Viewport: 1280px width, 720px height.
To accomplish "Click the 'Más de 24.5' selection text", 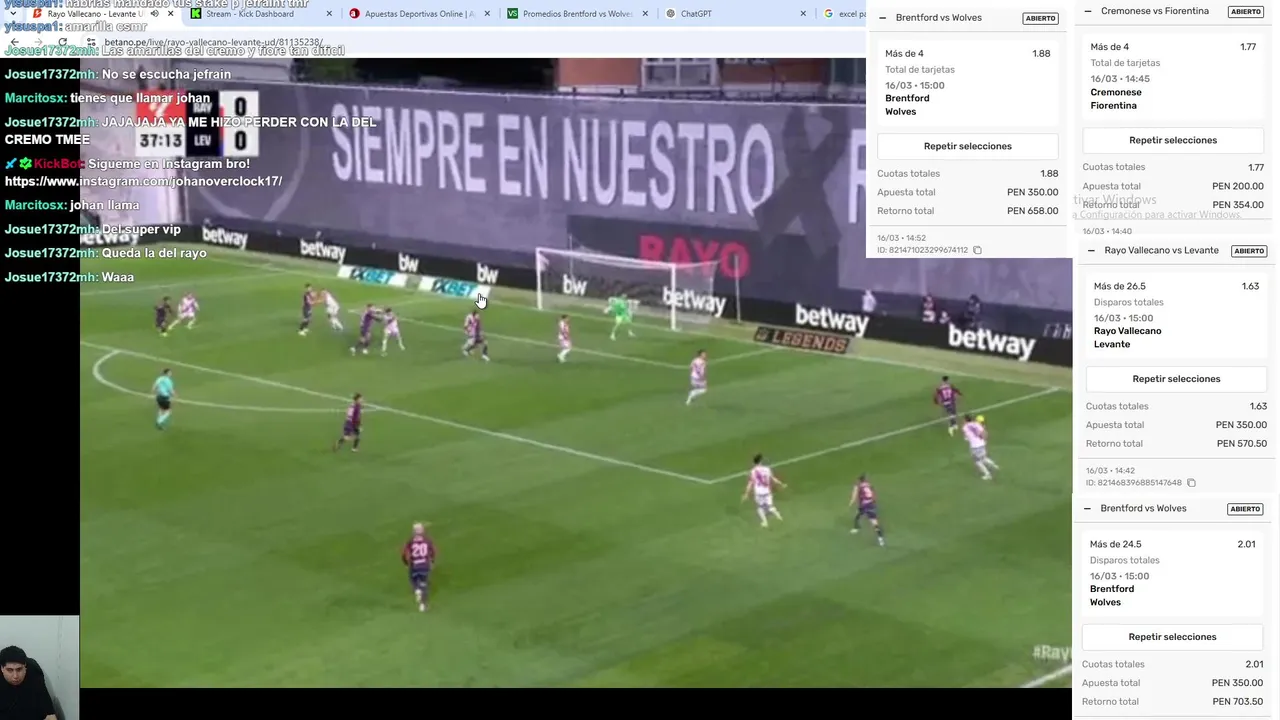I will coord(1115,544).
